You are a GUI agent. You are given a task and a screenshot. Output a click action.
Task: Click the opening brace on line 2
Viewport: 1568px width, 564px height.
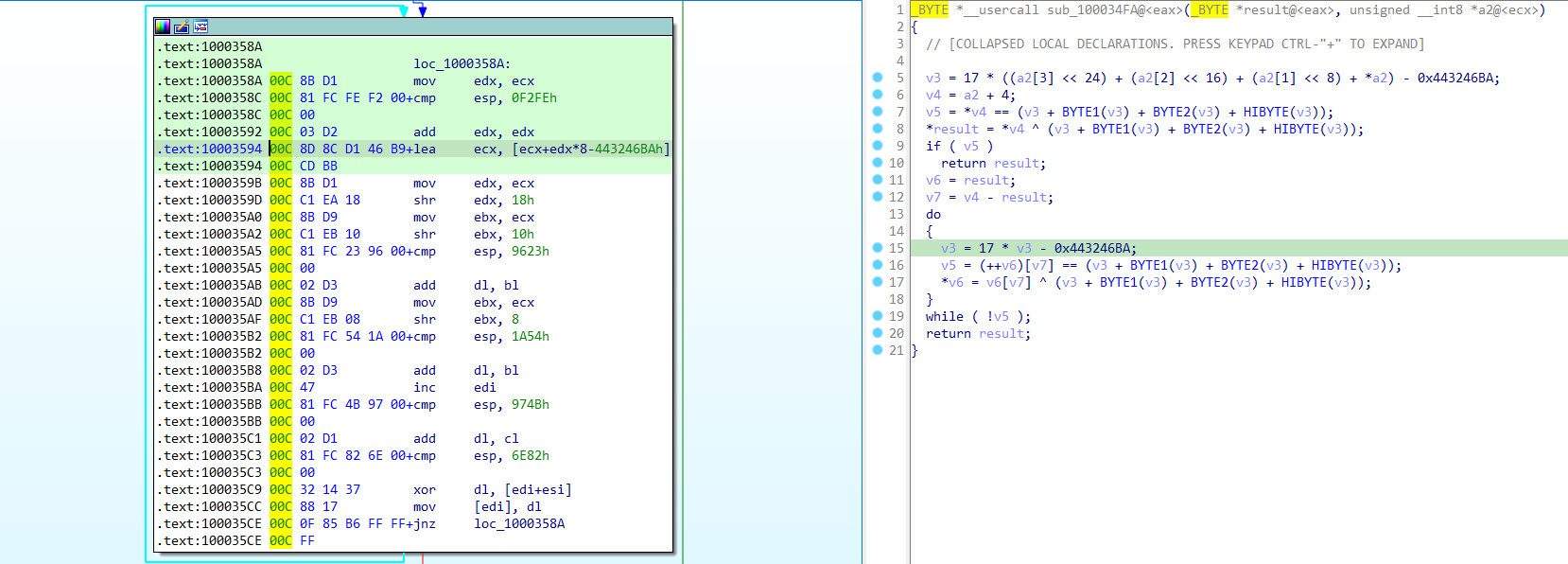(915, 26)
